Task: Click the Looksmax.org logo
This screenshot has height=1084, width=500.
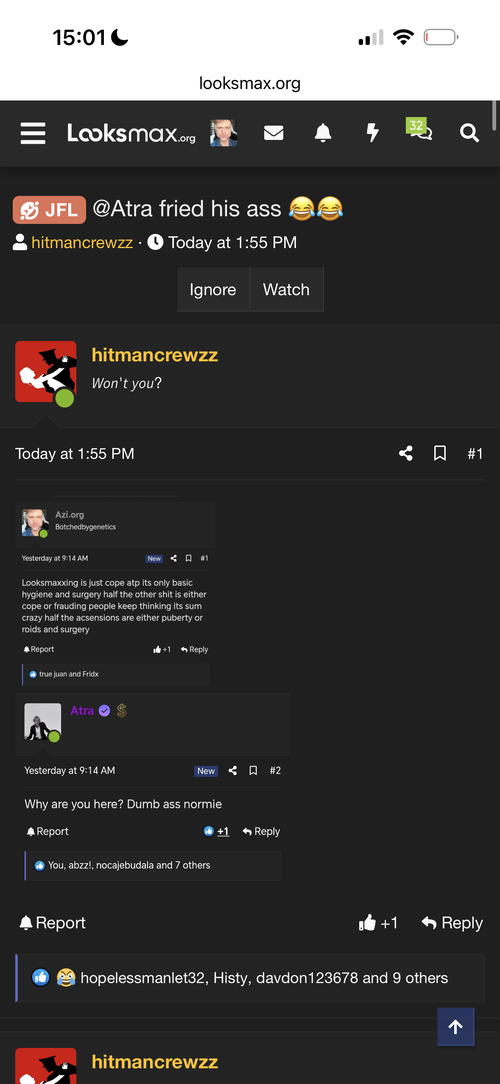Action: click(x=131, y=133)
